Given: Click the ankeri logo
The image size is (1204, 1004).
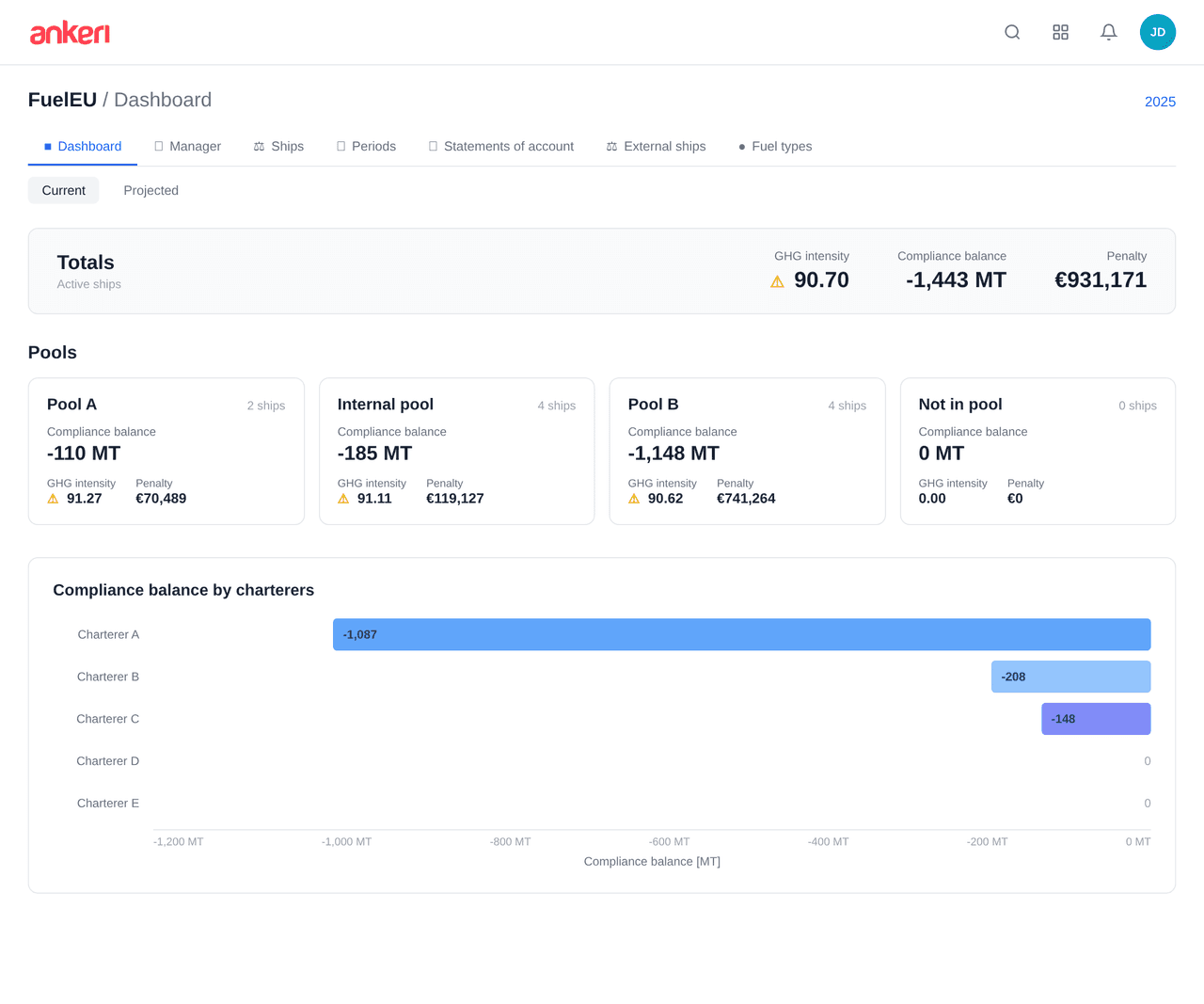Looking at the screenshot, I should click(70, 32).
